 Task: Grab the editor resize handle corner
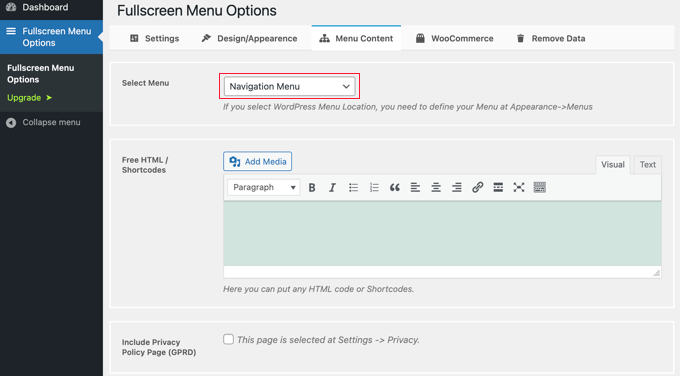(x=657, y=273)
